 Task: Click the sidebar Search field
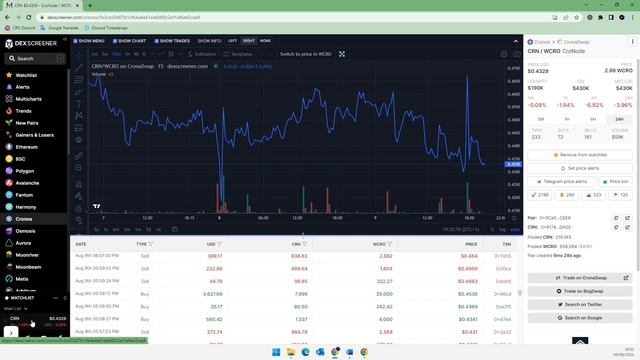(x=36, y=59)
